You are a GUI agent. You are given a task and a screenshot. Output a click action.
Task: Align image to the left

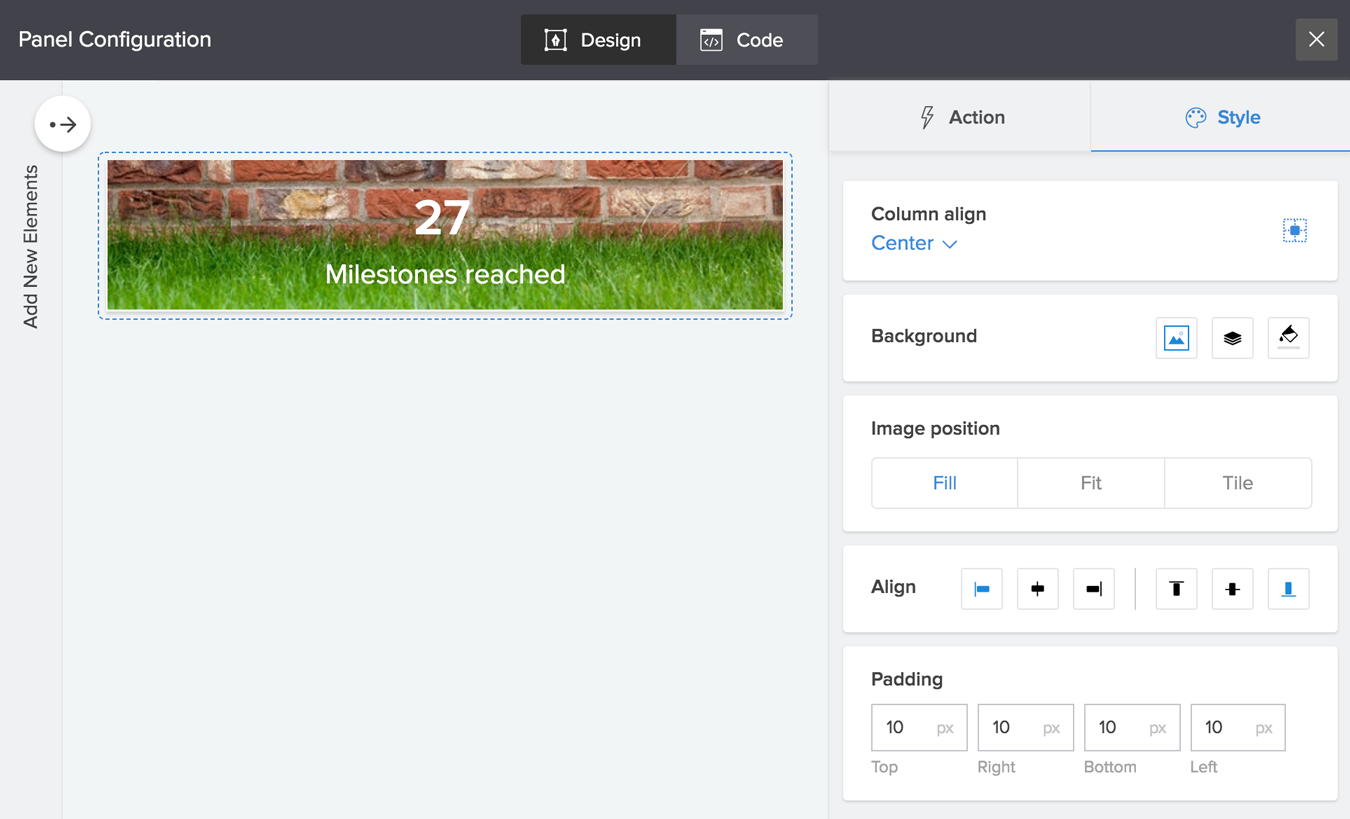[x=982, y=589]
